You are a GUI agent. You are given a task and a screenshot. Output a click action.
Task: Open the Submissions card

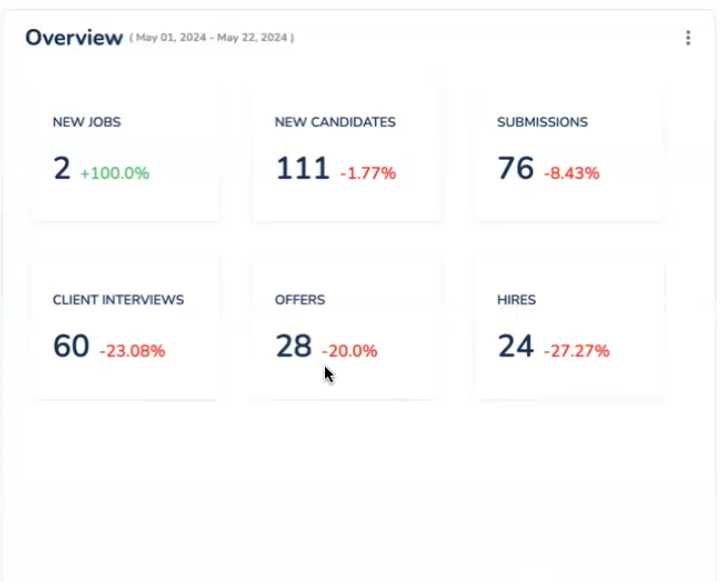tap(568, 152)
